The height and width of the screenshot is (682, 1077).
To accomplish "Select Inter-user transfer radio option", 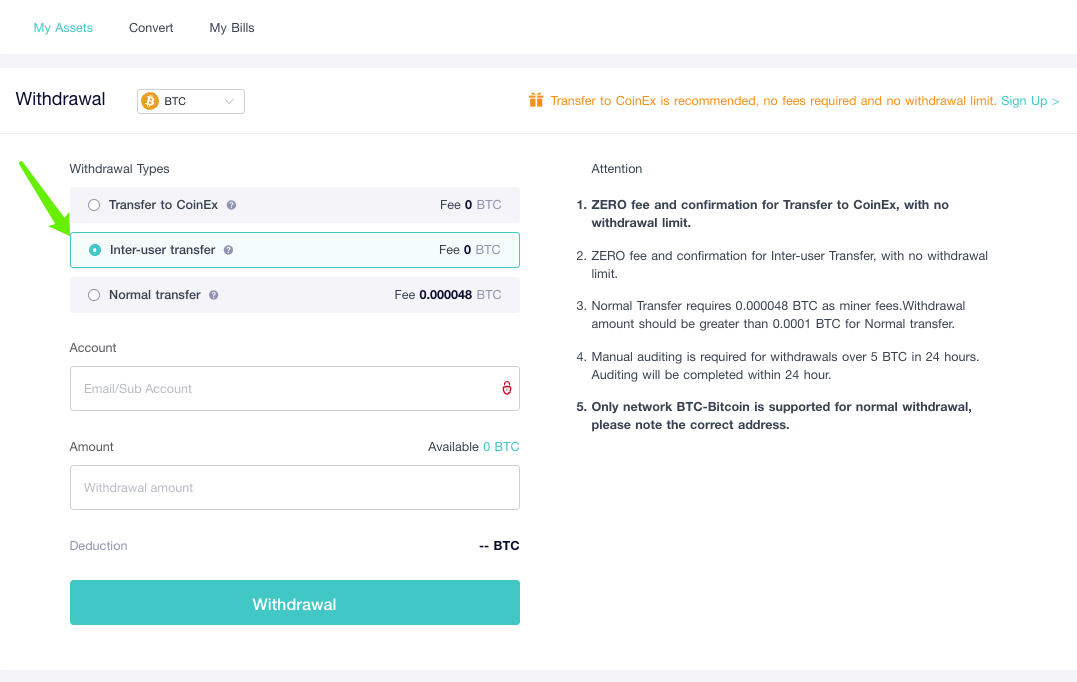I will click(x=95, y=250).
